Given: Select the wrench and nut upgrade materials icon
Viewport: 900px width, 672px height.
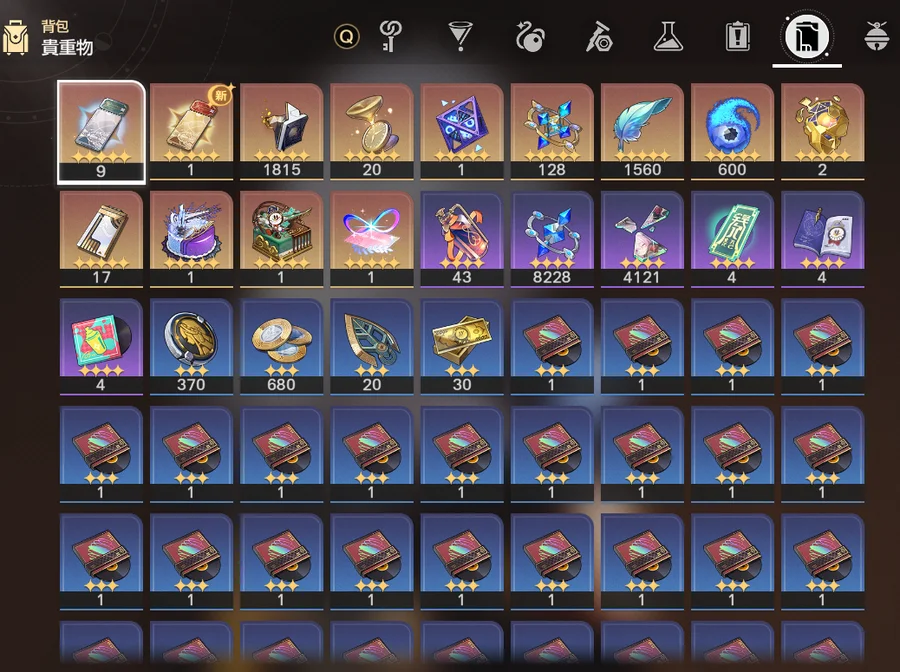Looking at the screenshot, I should [599, 36].
